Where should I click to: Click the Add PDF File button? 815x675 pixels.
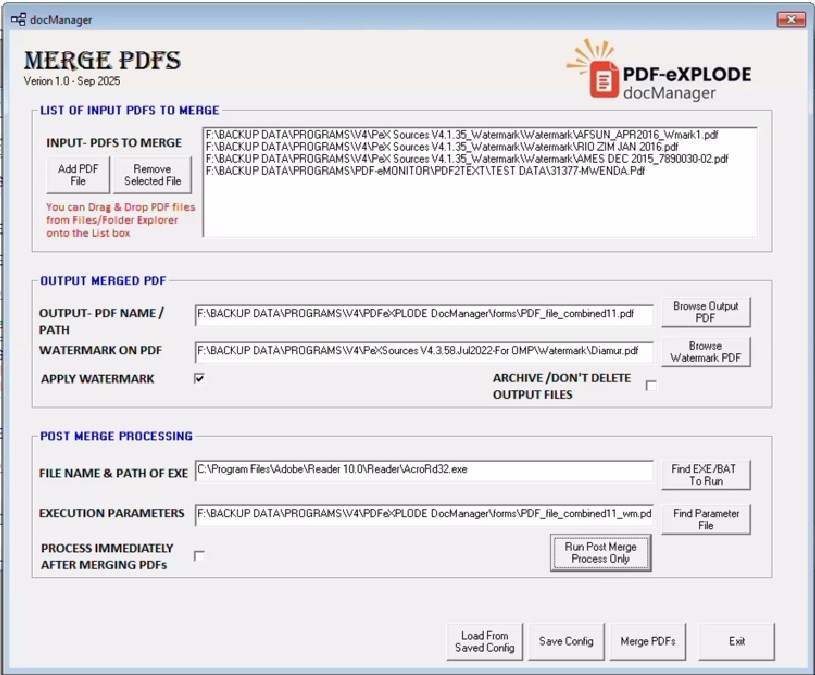[x=78, y=175]
